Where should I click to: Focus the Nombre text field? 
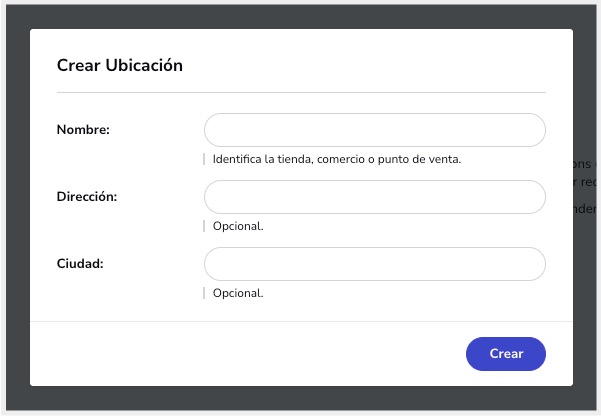coord(374,130)
